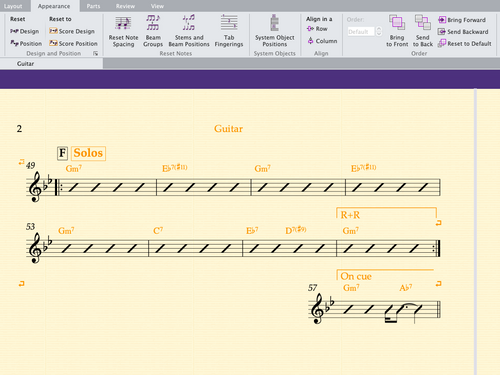
Task: Open the Design and Position dialog launcher
Action: [x=96, y=53]
